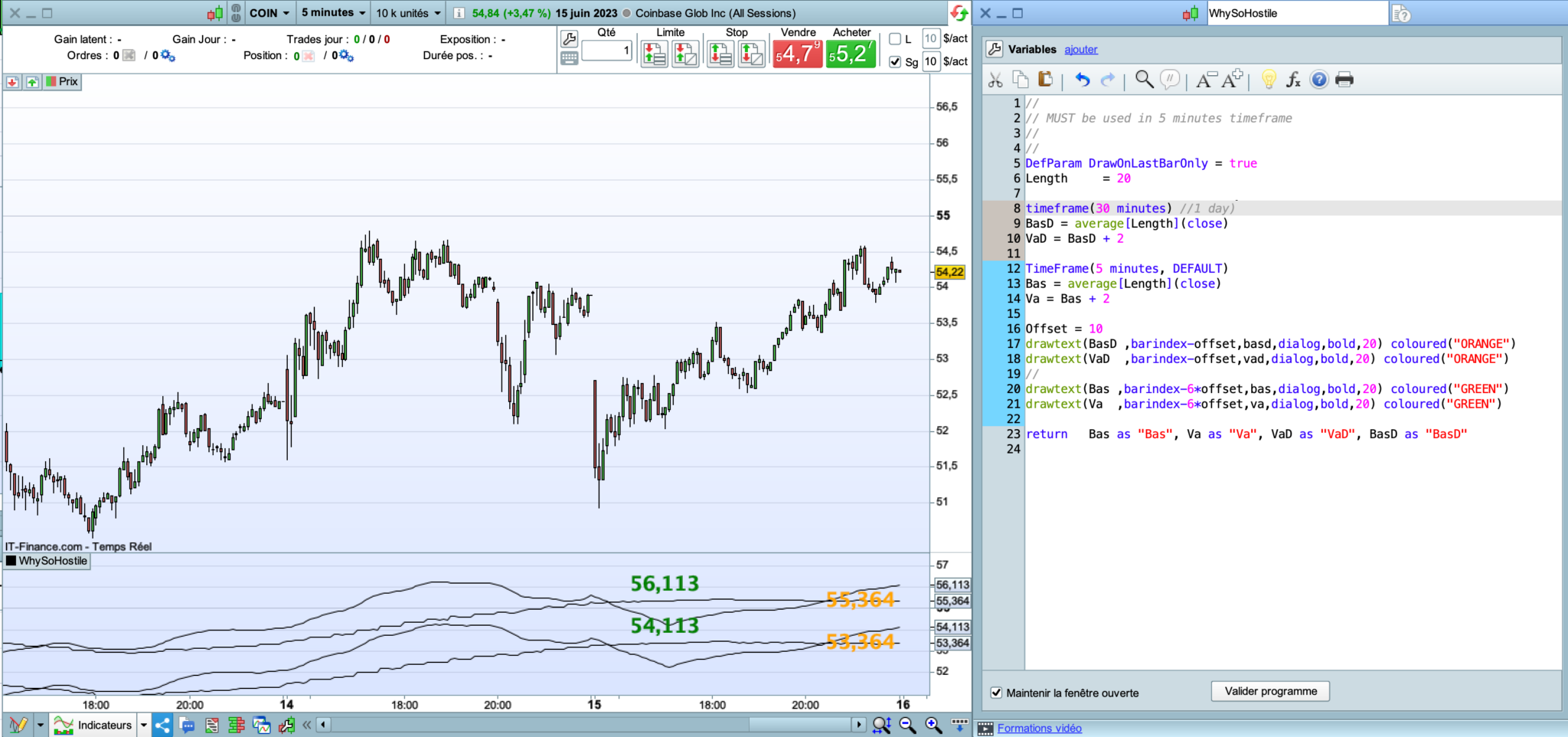Click the light bulb hints icon
Screen dimensions: 1568x737
[1269, 80]
